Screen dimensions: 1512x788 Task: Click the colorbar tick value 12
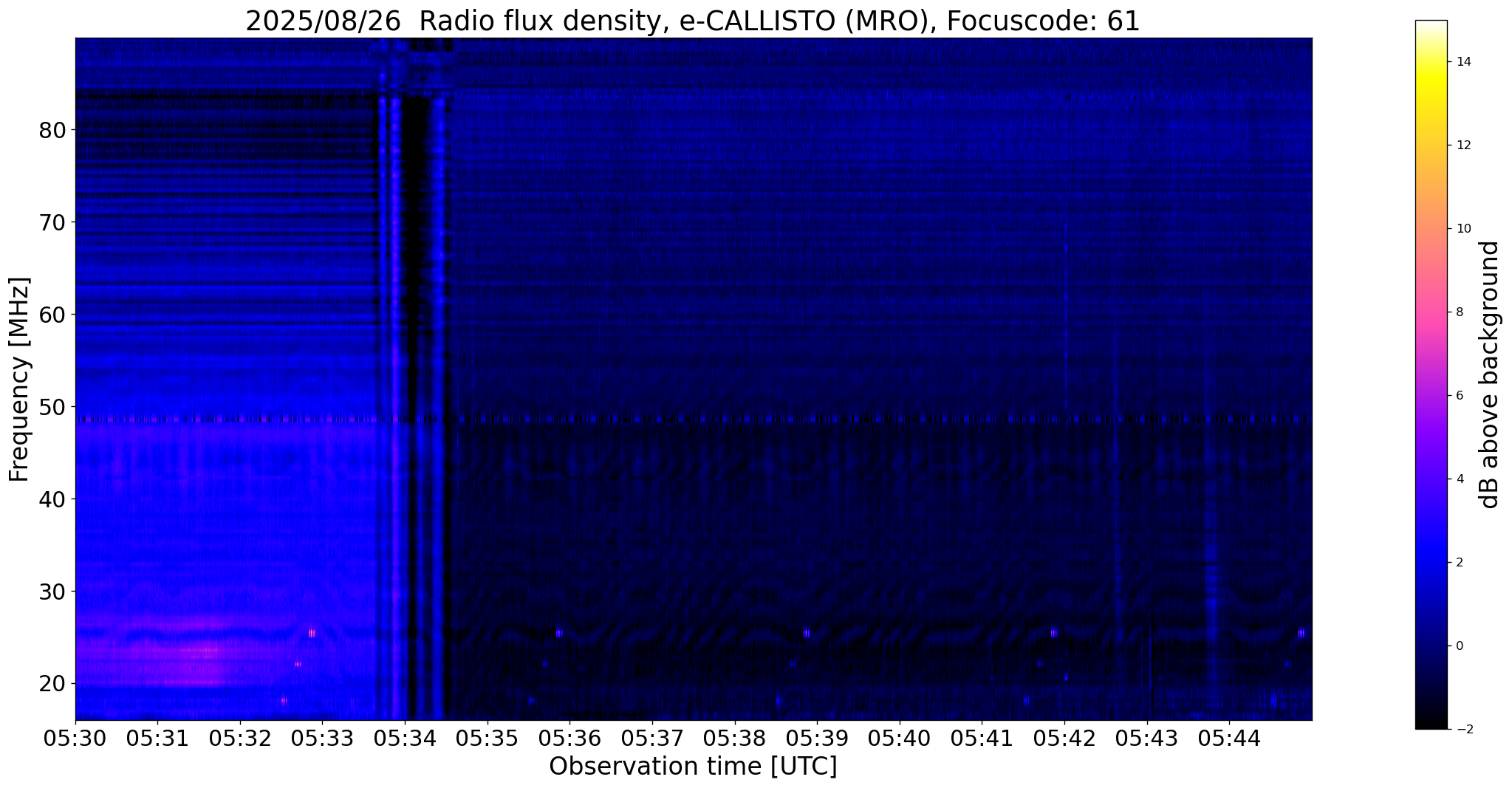1463,145
